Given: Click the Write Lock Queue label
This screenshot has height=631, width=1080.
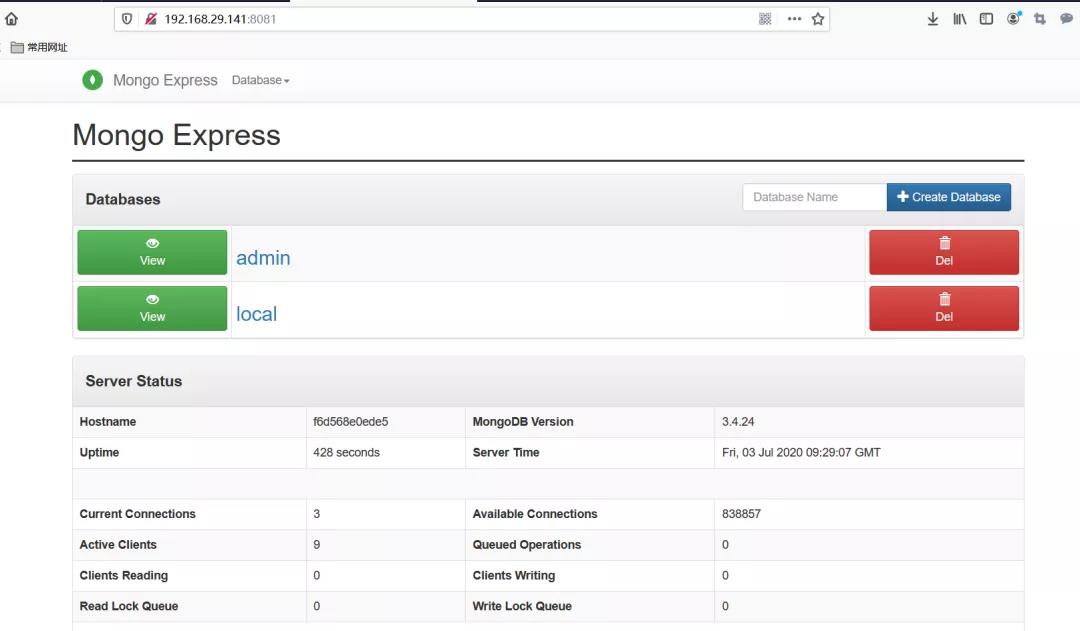Looking at the screenshot, I should tap(521, 606).
